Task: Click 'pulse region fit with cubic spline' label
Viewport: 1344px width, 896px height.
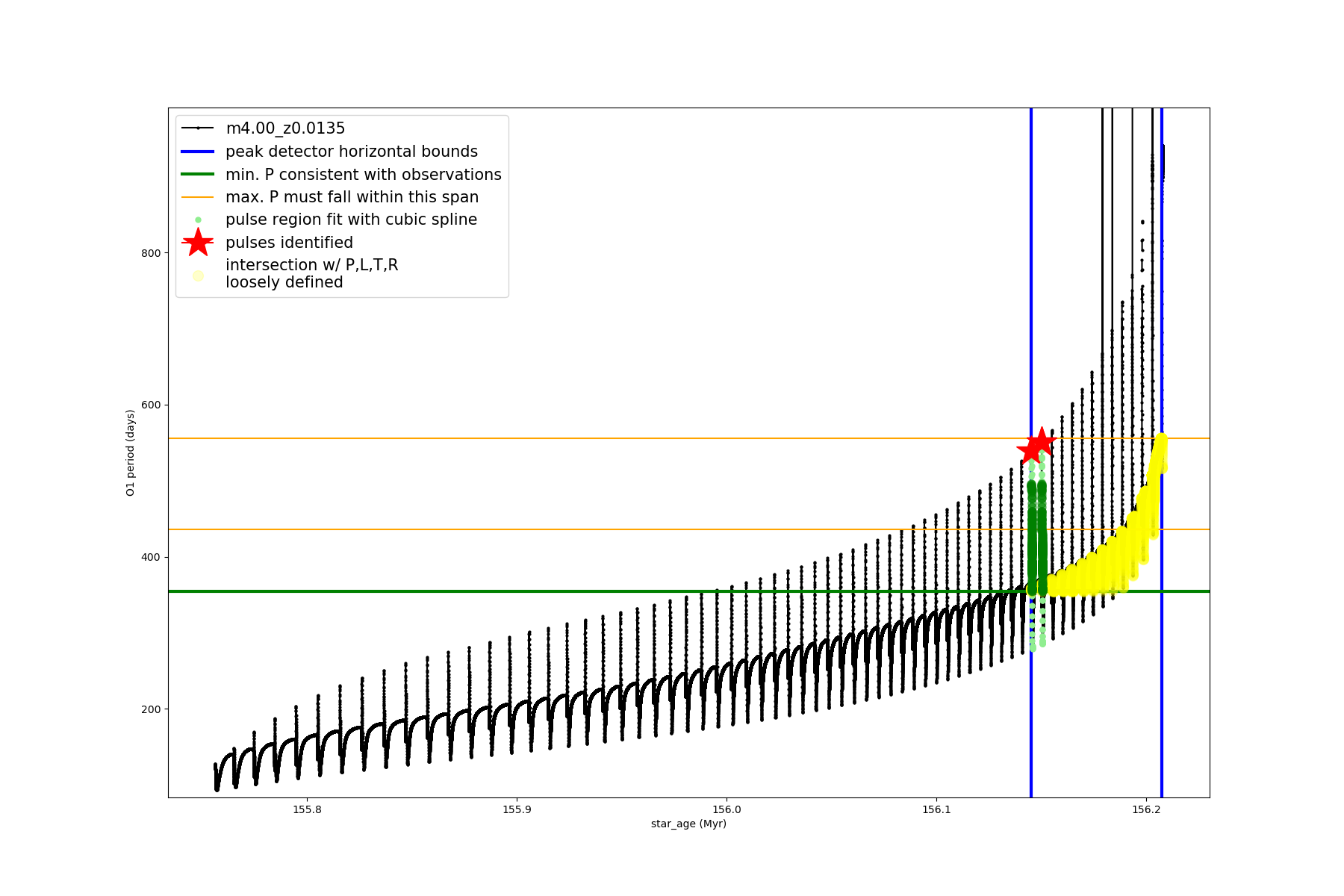Action: [x=351, y=220]
